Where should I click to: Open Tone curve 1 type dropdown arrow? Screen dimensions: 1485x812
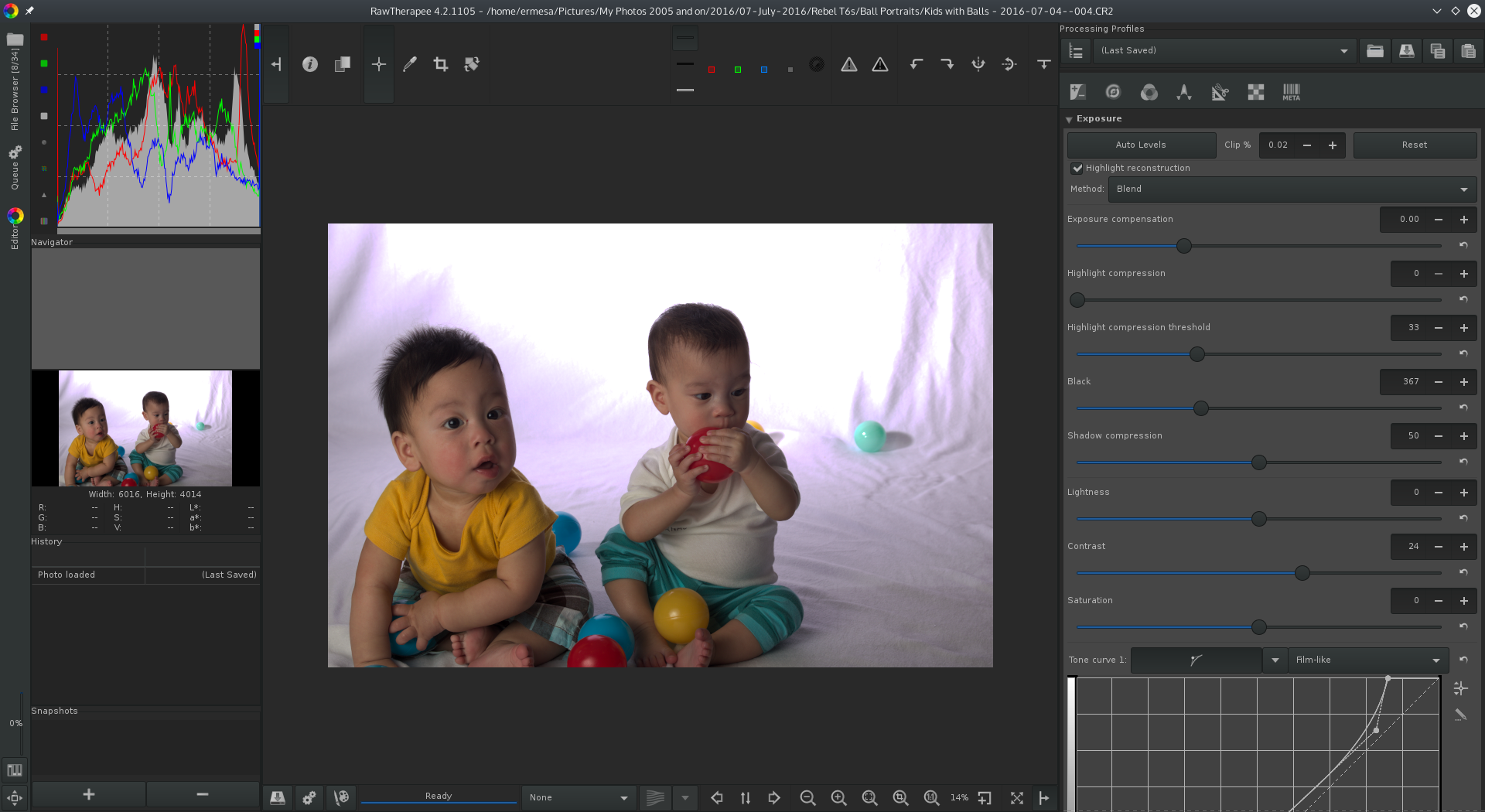coord(1275,660)
